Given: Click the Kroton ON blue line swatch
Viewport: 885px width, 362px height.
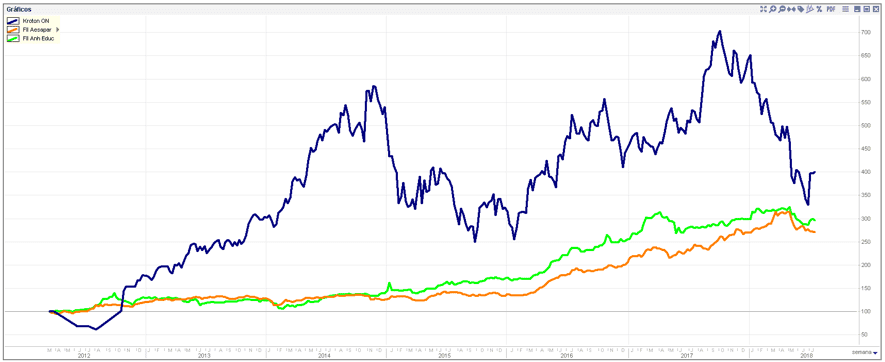Looking at the screenshot, I should pos(14,21).
